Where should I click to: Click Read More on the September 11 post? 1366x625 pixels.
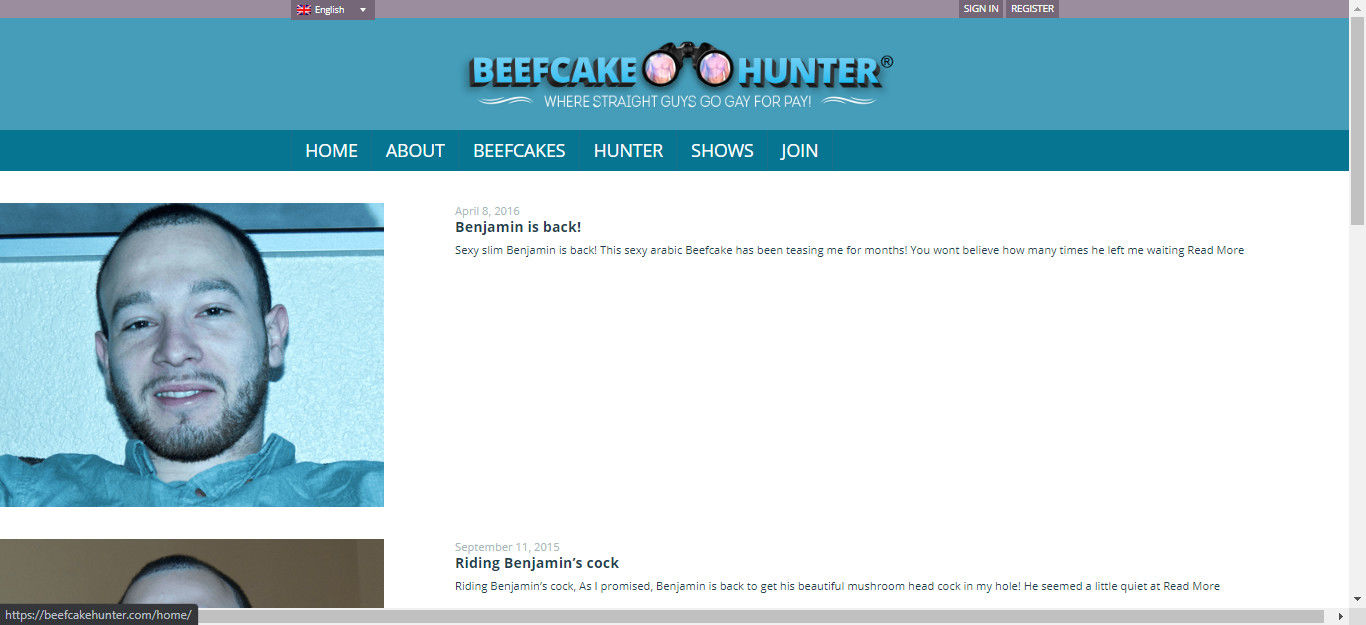[x=1191, y=586]
